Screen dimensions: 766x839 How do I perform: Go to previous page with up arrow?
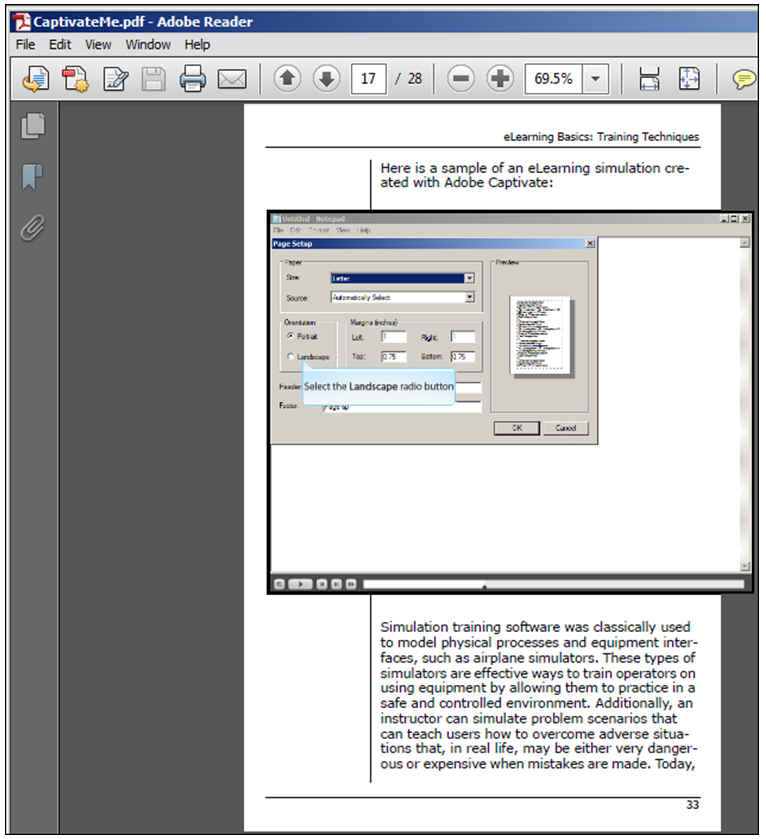(287, 79)
